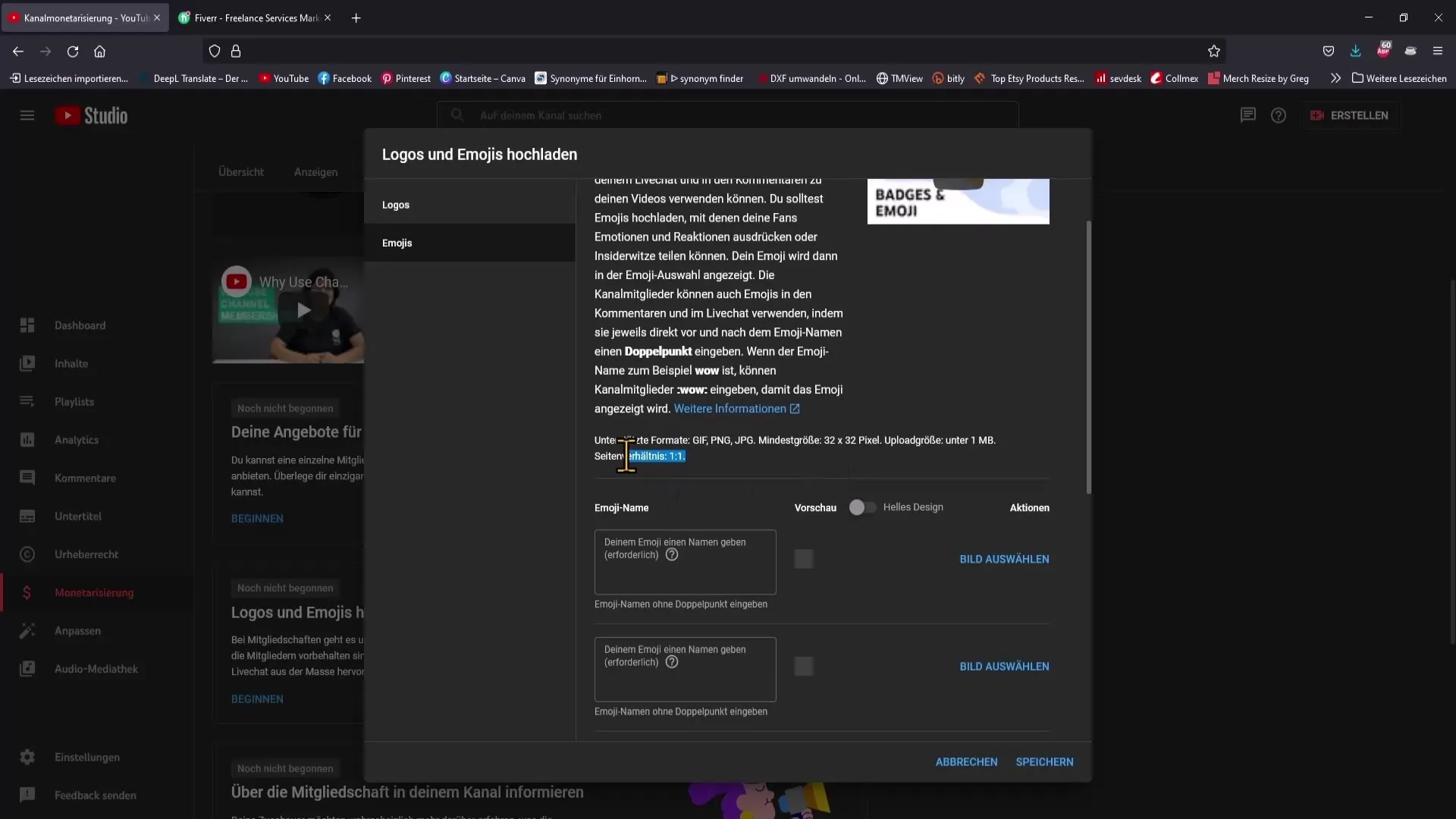Select the Inhalte icon in sidebar
The width and height of the screenshot is (1456, 819).
pyautogui.click(x=27, y=363)
